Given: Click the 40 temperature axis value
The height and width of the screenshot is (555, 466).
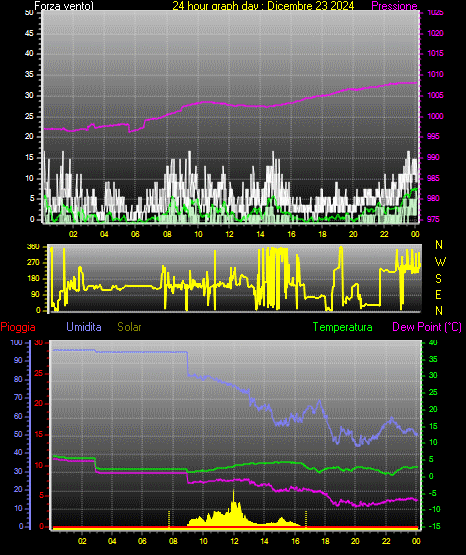Looking at the screenshot, I should 433,343.
